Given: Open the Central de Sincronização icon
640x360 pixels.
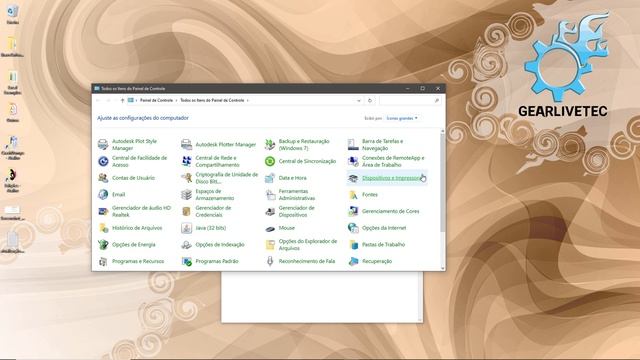Looking at the screenshot, I should 270,161.
